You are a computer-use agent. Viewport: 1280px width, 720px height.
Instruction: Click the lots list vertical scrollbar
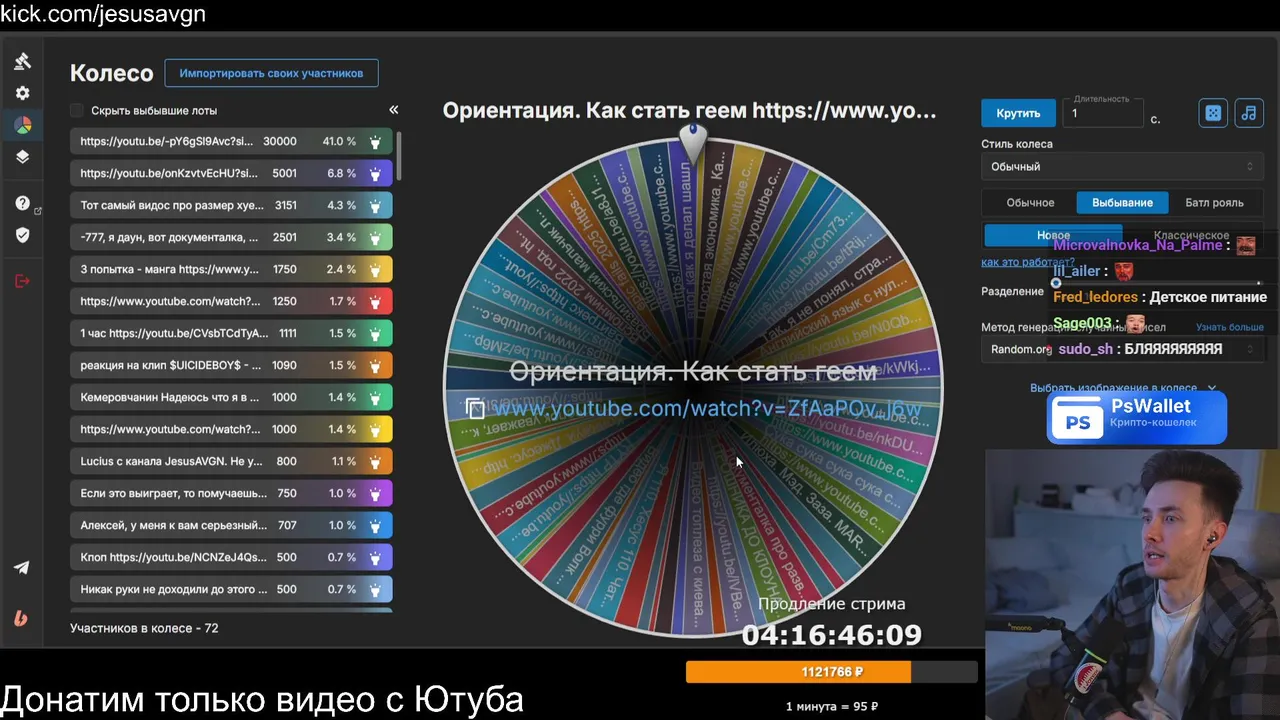pos(398,156)
